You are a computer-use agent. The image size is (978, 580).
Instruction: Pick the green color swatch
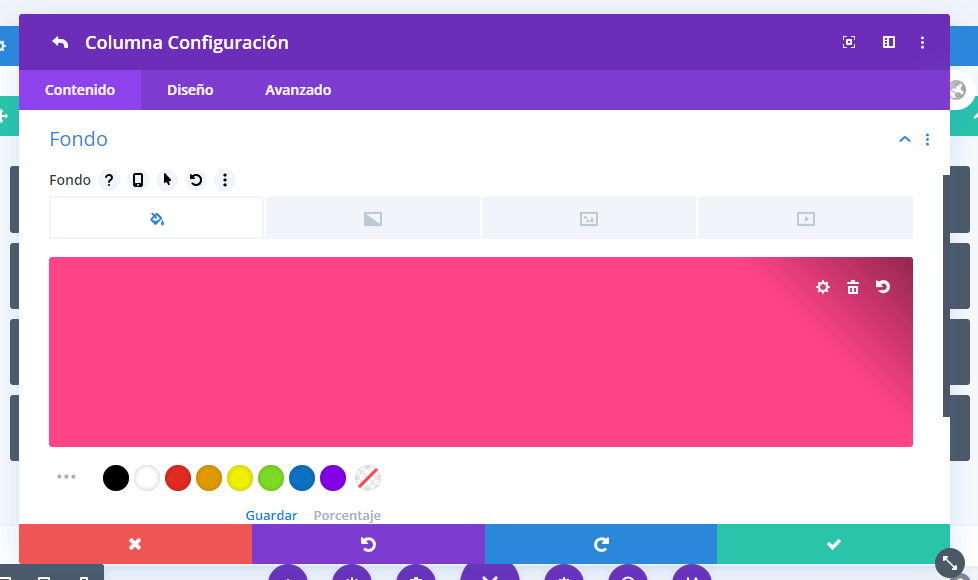coord(271,478)
